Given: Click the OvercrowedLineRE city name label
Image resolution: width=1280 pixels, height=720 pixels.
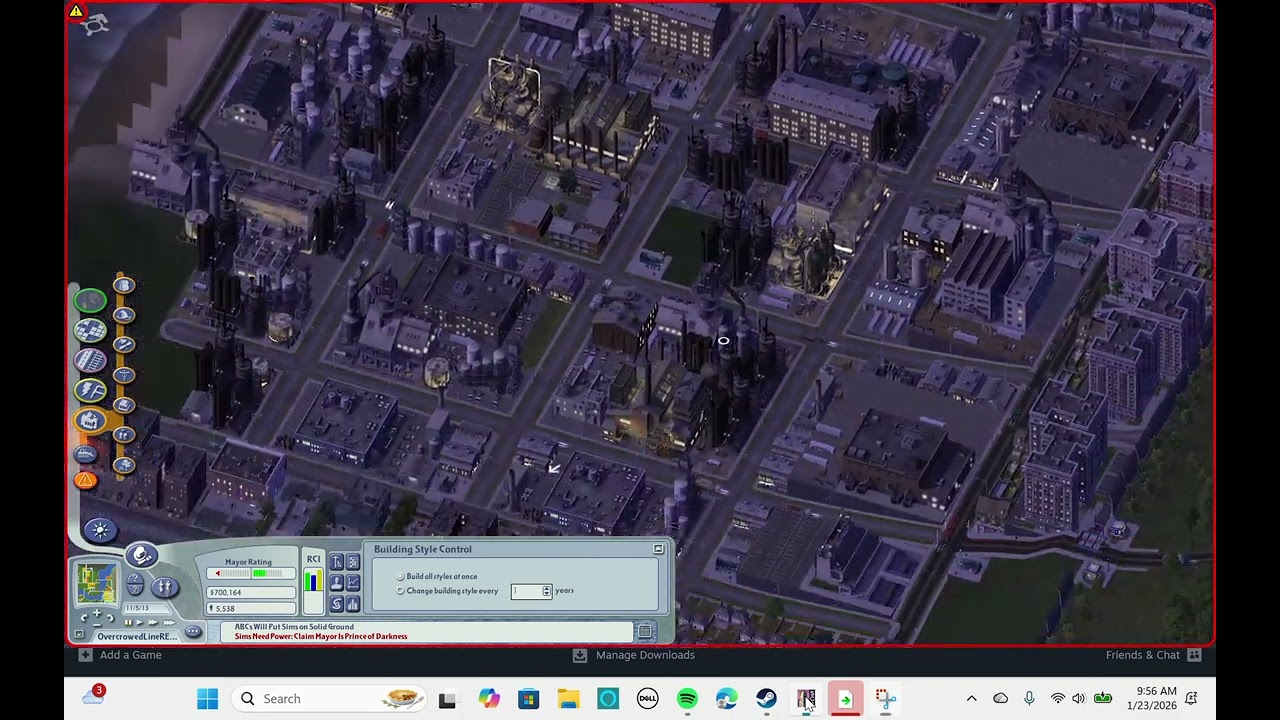Looking at the screenshot, I should 137,636.
